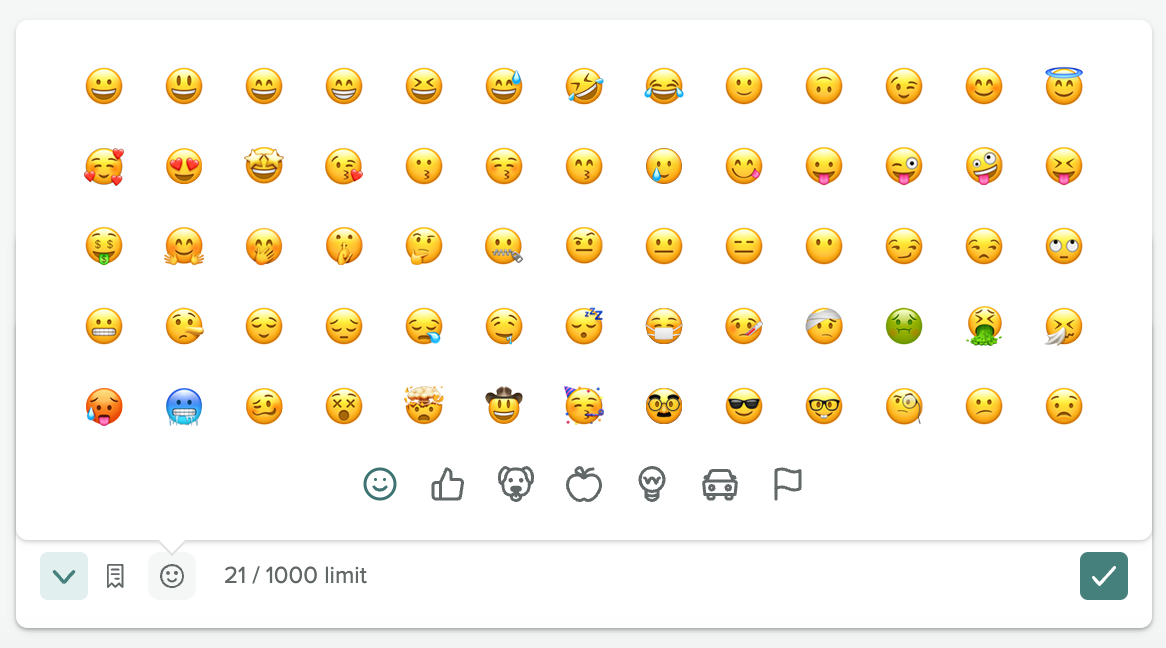Image resolution: width=1166 pixels, height=648 pixels.
Task: Insert the thinking face emoji
Action: (x=424, y=246)
